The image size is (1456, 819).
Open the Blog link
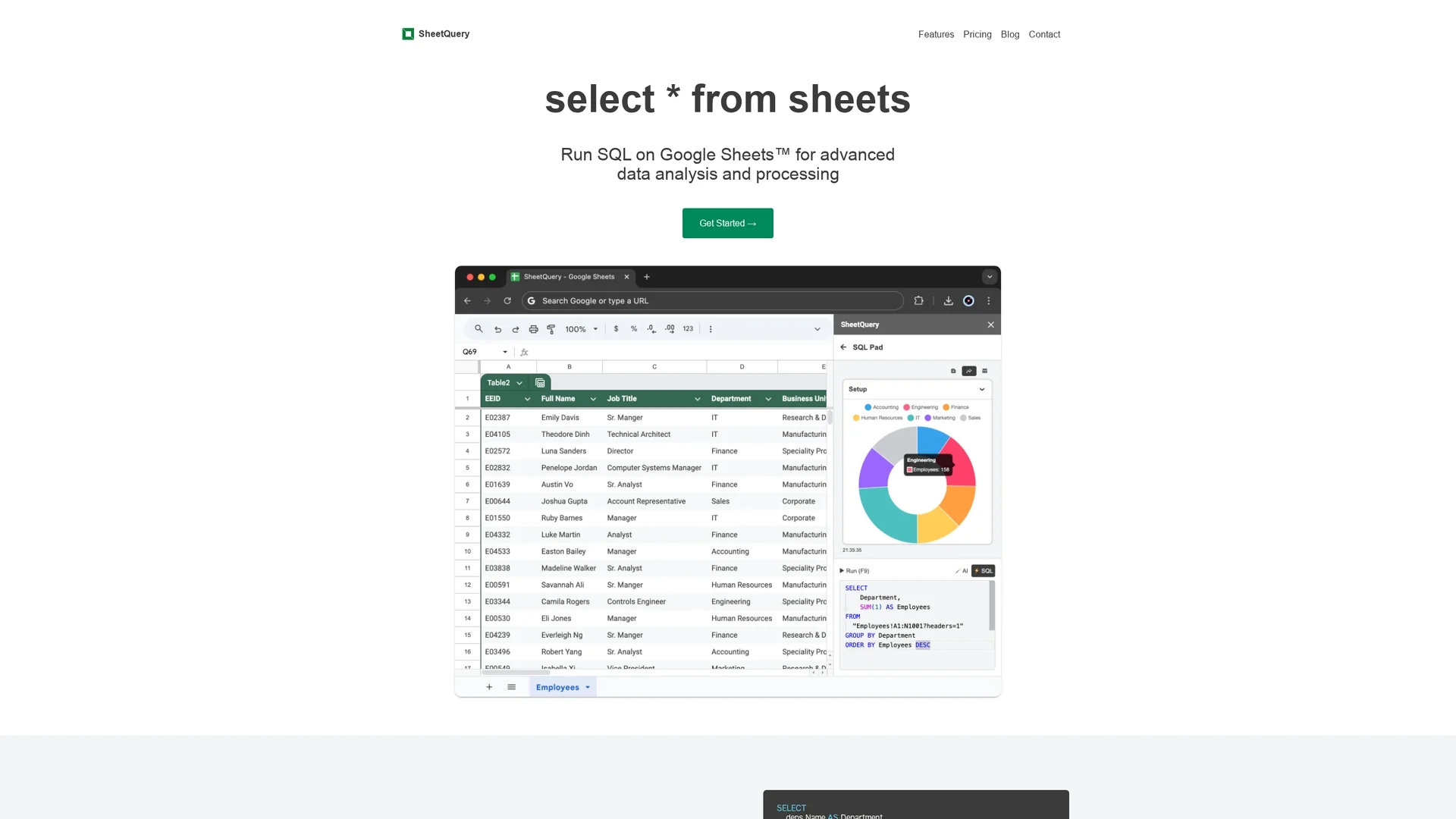pos(1009,35)
